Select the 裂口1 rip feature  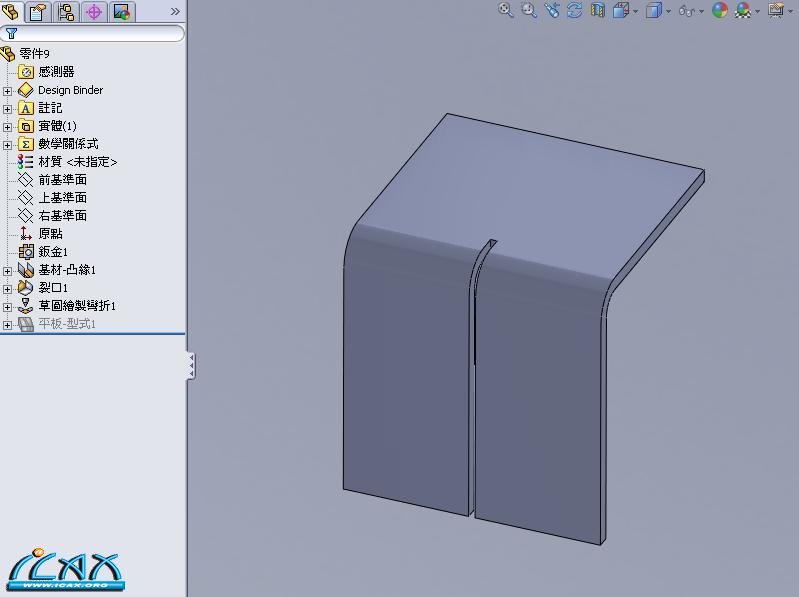tap(53, 288)
